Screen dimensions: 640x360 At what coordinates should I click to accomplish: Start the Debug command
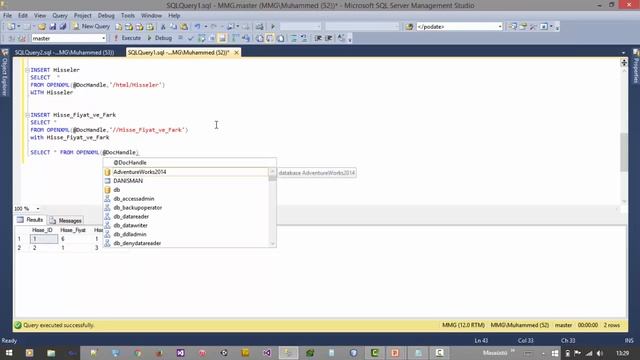pyautogui.click(x=159, y=38)
